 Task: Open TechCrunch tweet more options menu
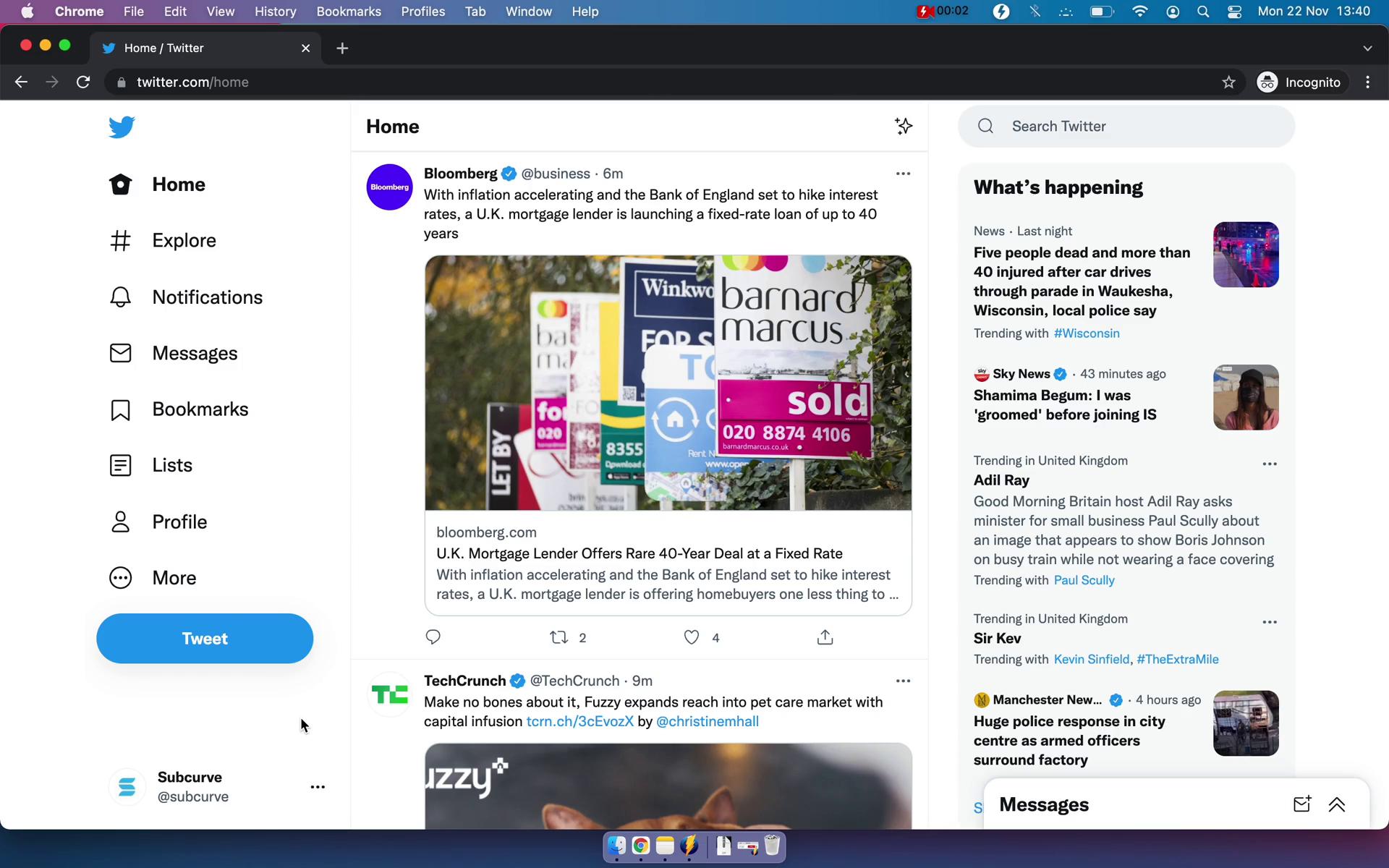pyautogui.click(x=903, y=681)
